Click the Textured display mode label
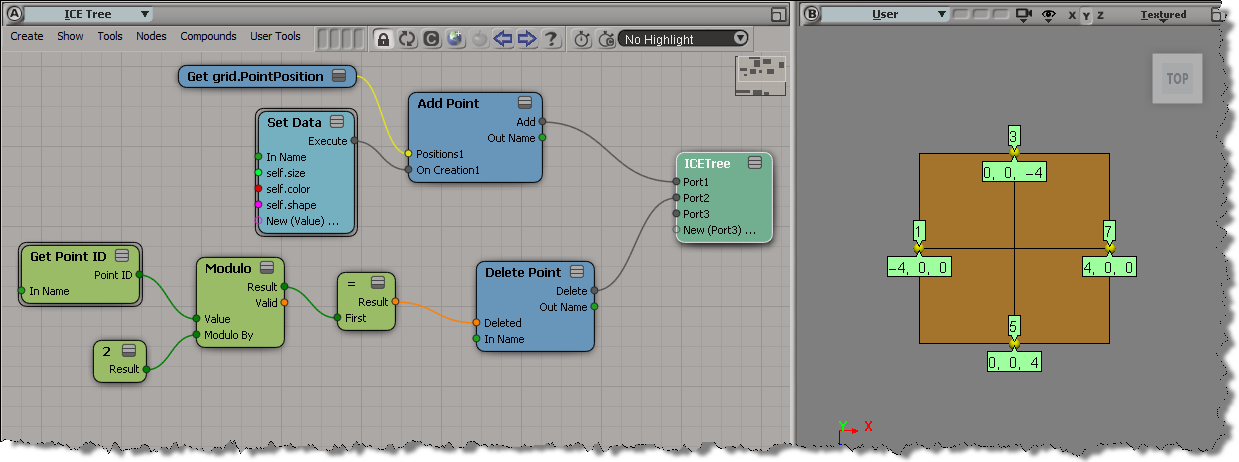The image size is (1239, 462). click(x=1163, y=15)
